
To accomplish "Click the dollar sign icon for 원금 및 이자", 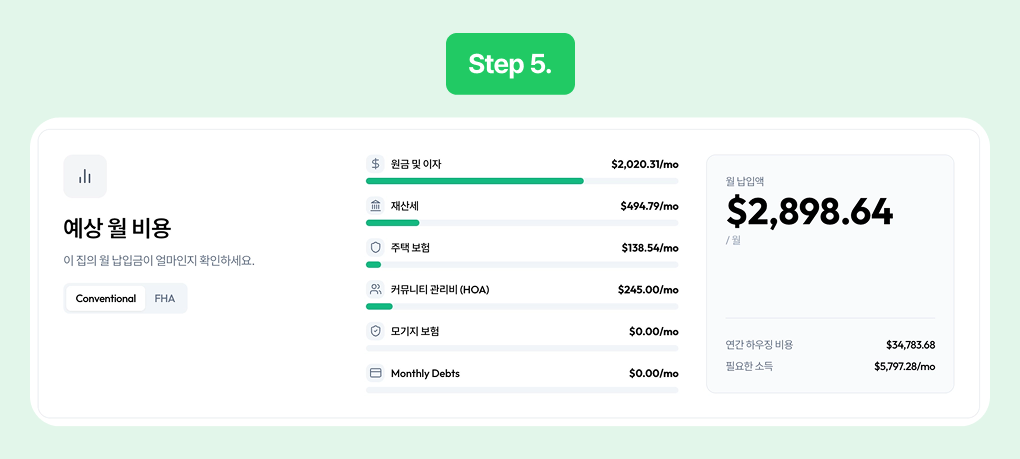I will 375,164.
